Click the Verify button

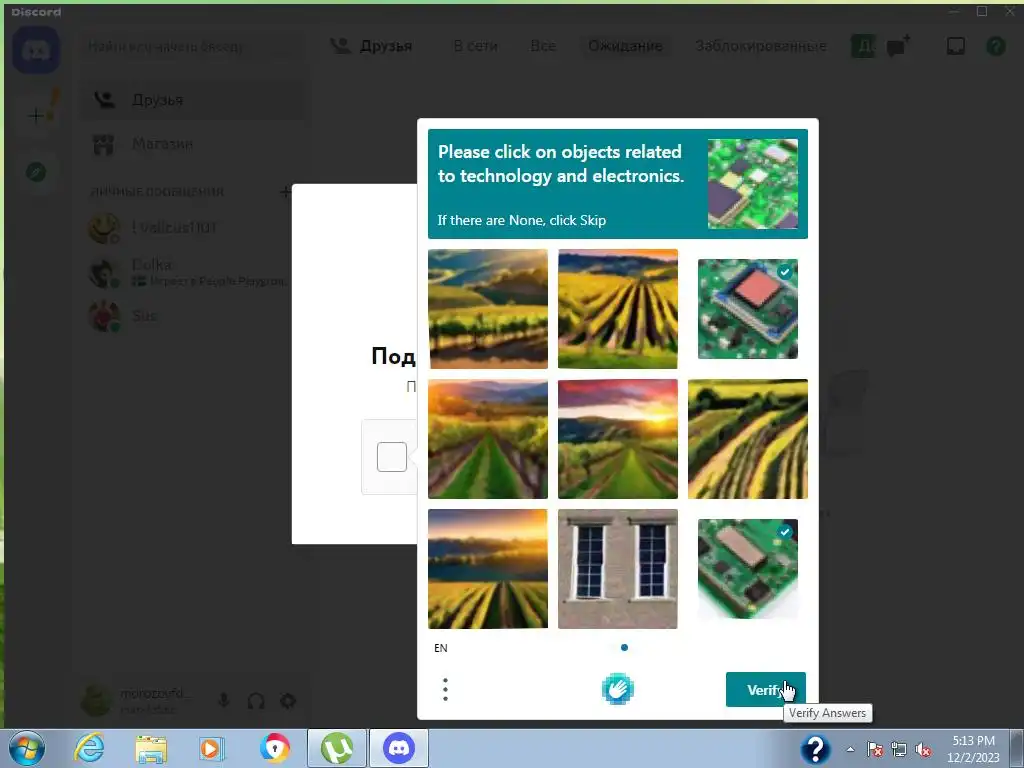pos(765,690)
